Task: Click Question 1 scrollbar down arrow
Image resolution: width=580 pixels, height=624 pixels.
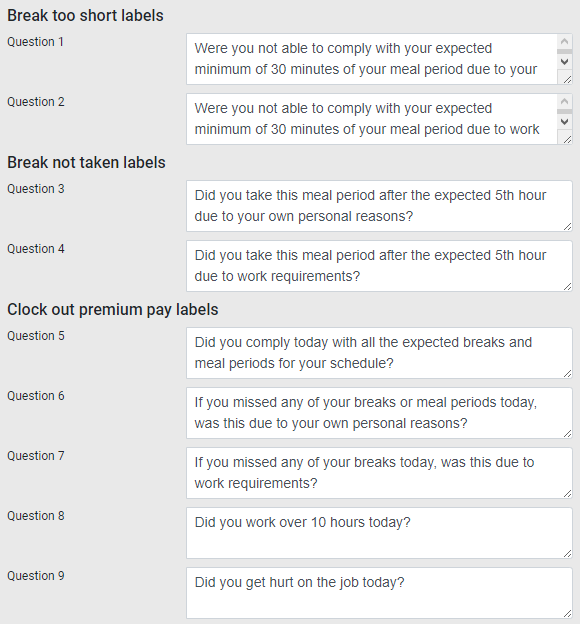Action: point(564,62)
